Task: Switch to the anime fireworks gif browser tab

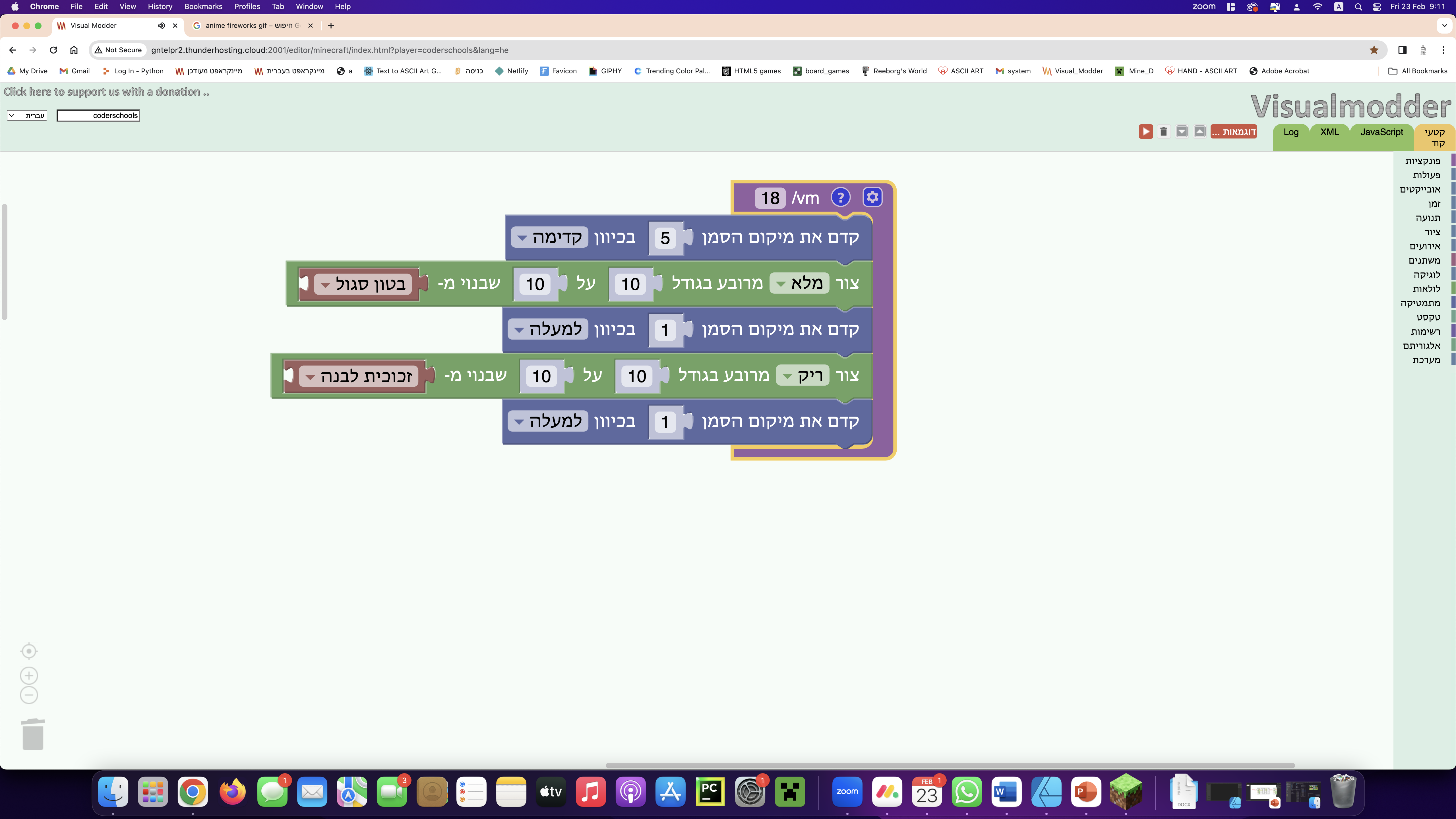Action: click(x=253, y=25)
